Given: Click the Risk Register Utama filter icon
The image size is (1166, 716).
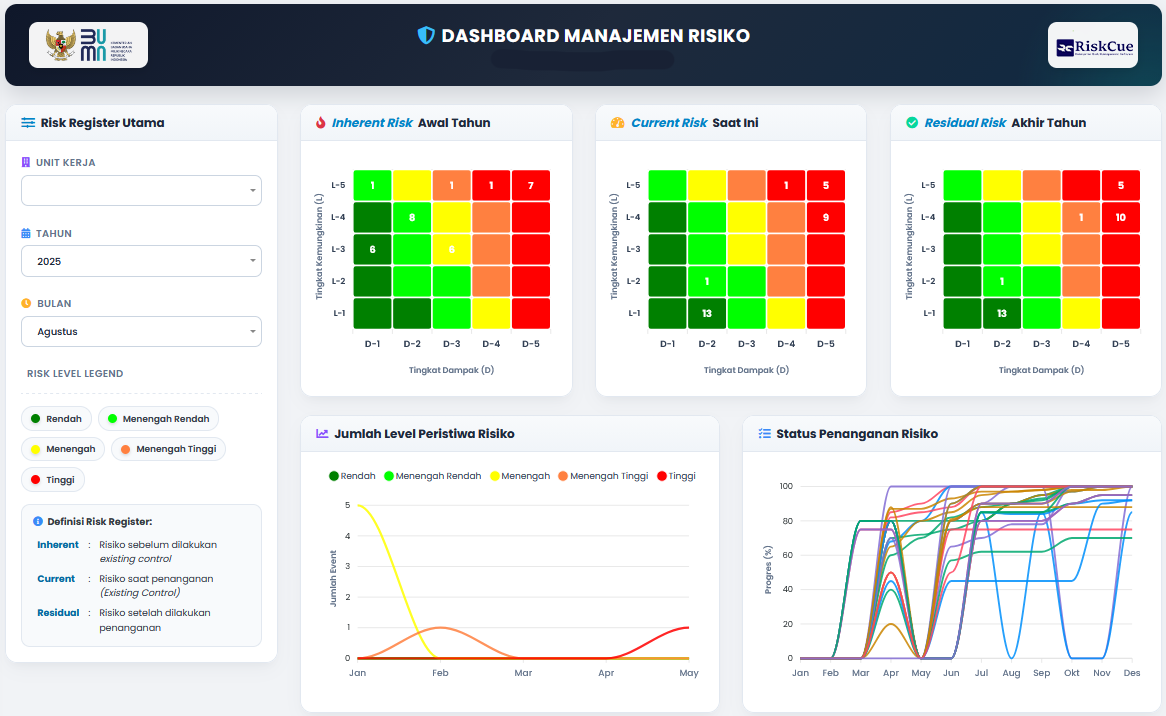Looking at the screenshot, I should (28, 123).
